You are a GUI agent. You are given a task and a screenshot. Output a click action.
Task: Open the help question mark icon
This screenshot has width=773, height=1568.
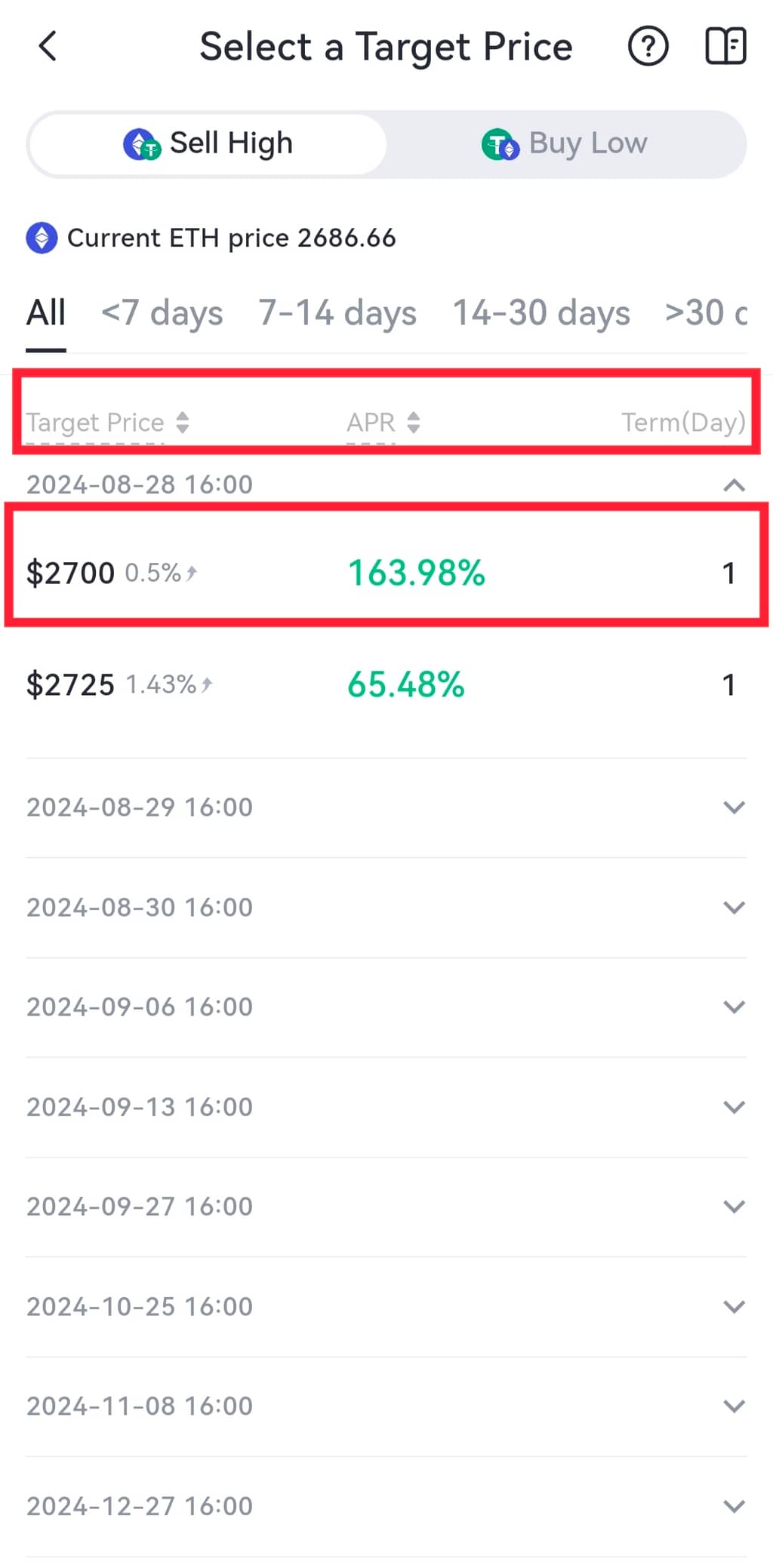tap(648, 47)
